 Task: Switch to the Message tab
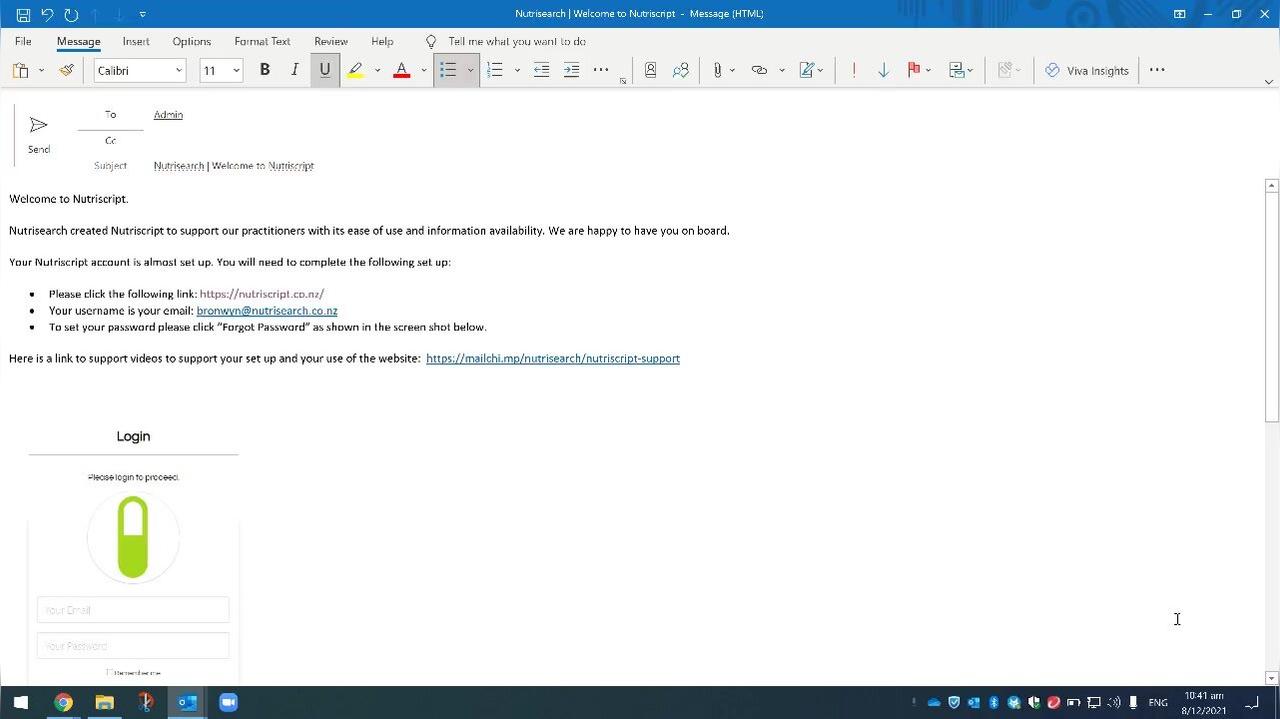pyautogui.click(x=78, y=41)
